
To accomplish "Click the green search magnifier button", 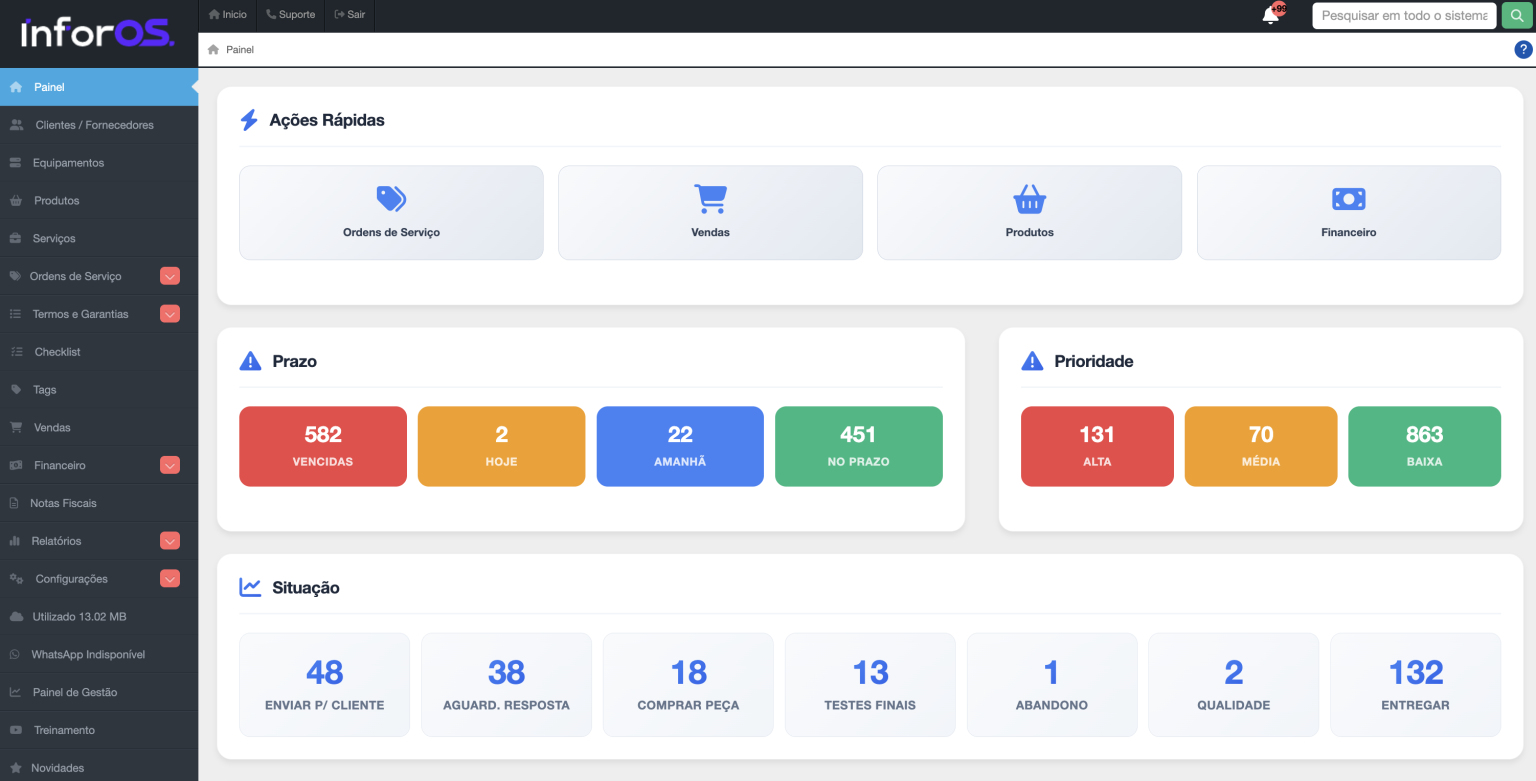I will (1516, 15).
